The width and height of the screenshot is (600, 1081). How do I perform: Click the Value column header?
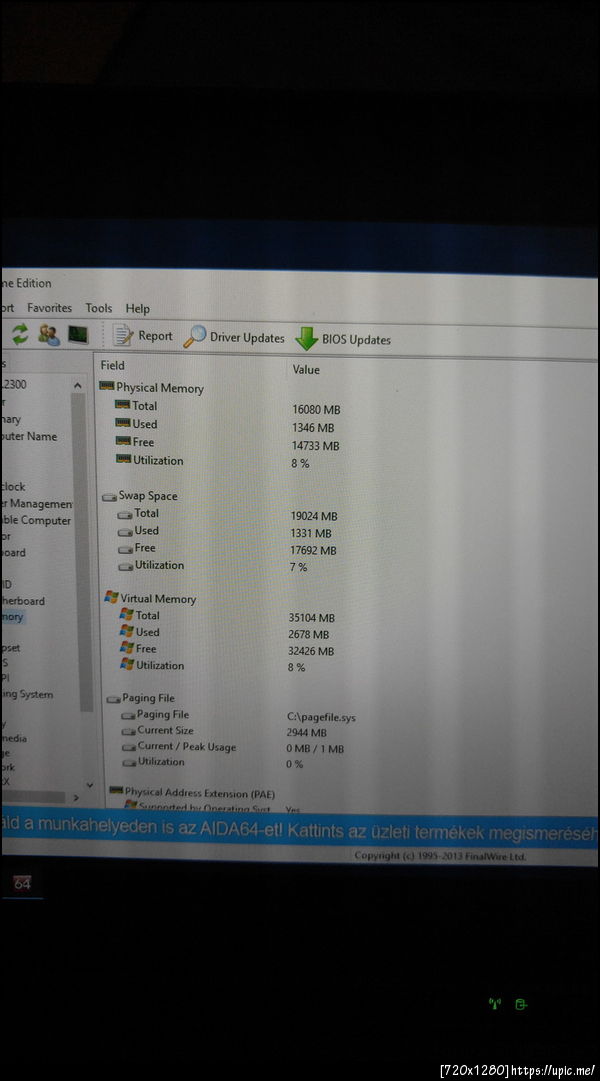[x=306, y=370]
